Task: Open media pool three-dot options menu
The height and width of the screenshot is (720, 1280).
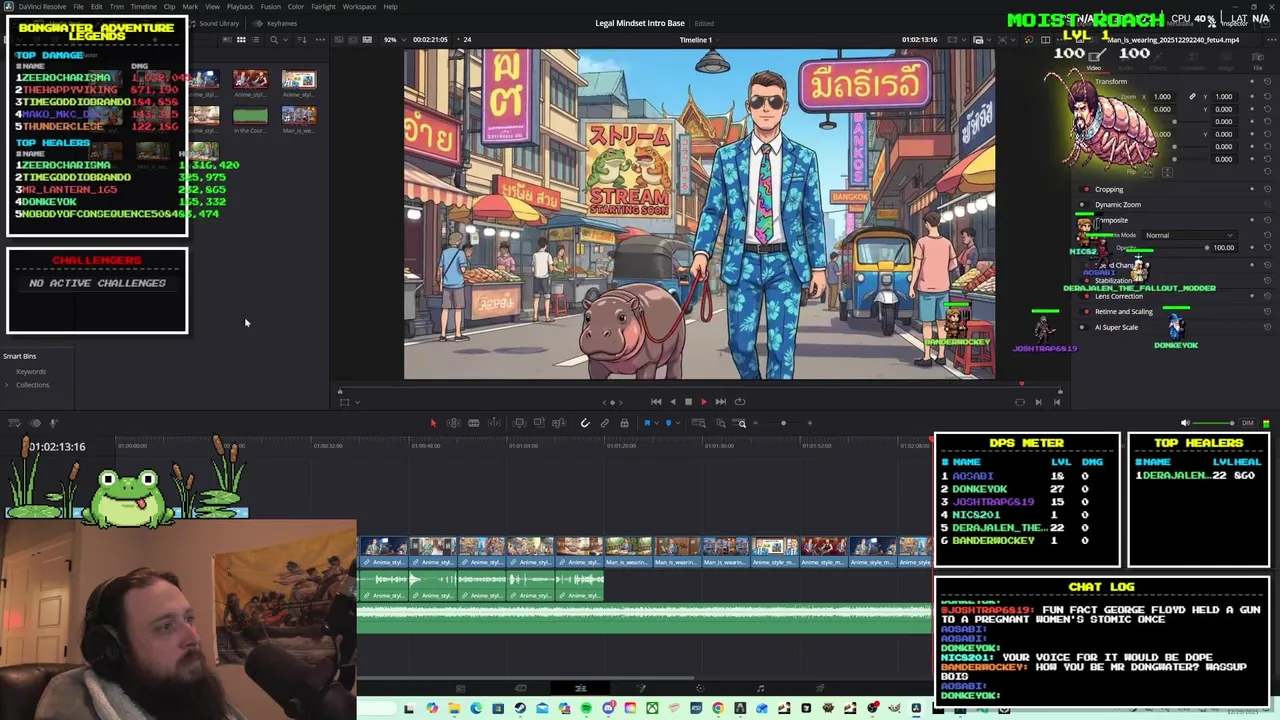Action: [320, 40]
